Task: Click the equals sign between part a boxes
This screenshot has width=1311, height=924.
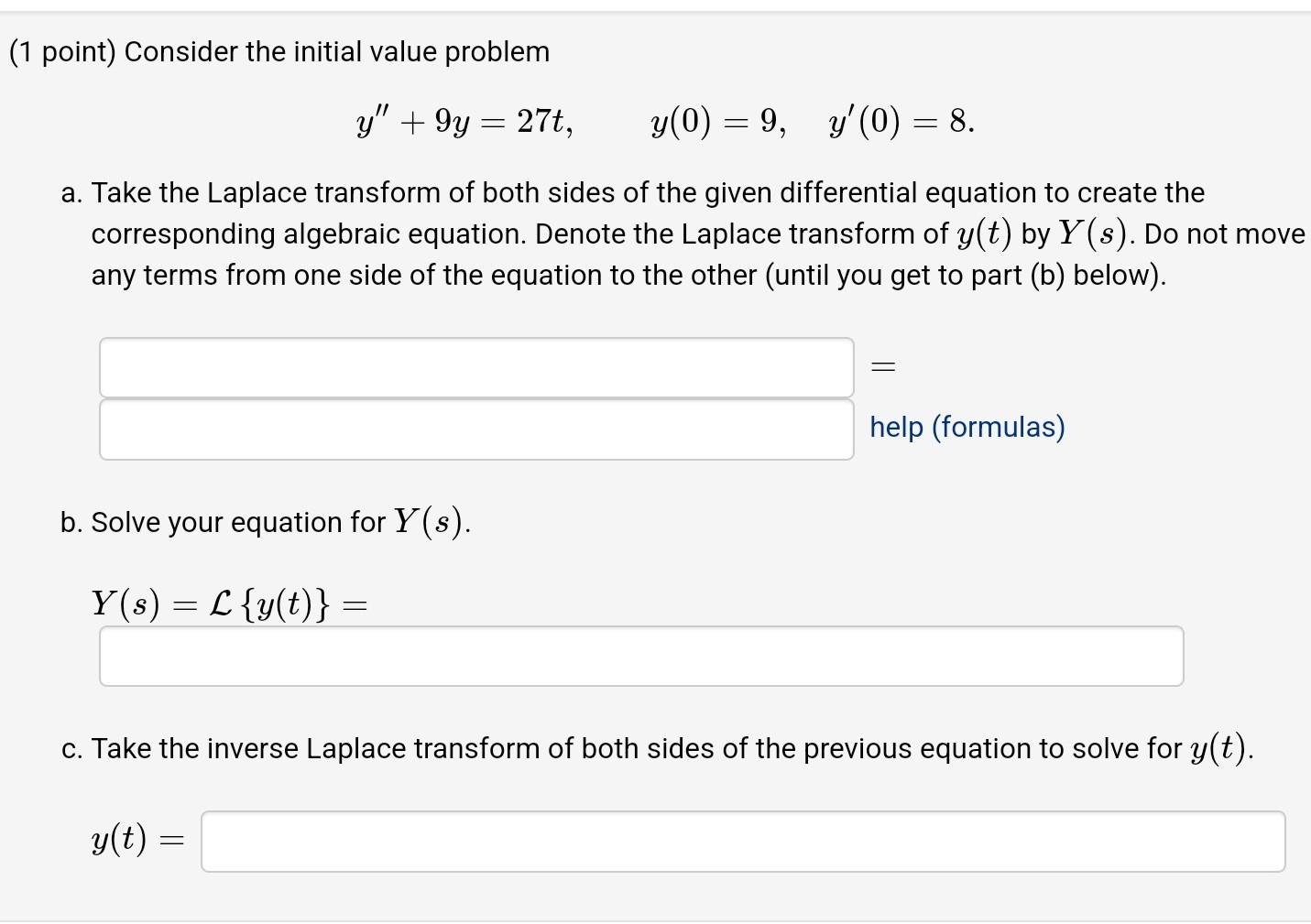Action: point(882,365)
